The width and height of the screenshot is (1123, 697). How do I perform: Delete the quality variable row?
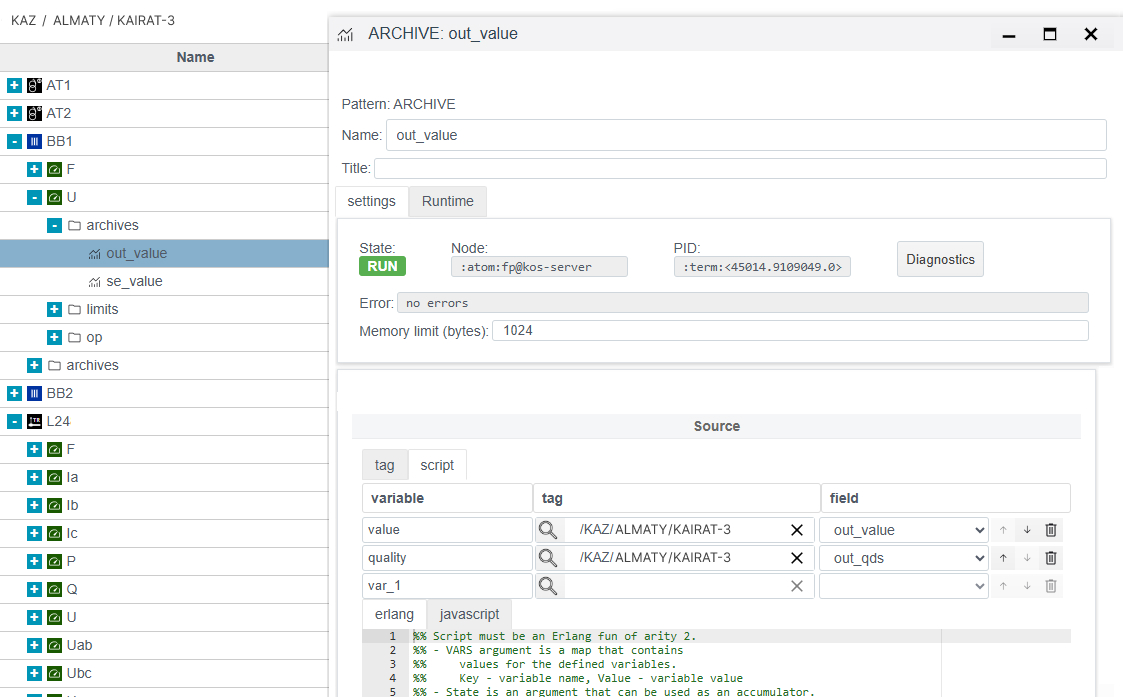[x=1051, y=558]
